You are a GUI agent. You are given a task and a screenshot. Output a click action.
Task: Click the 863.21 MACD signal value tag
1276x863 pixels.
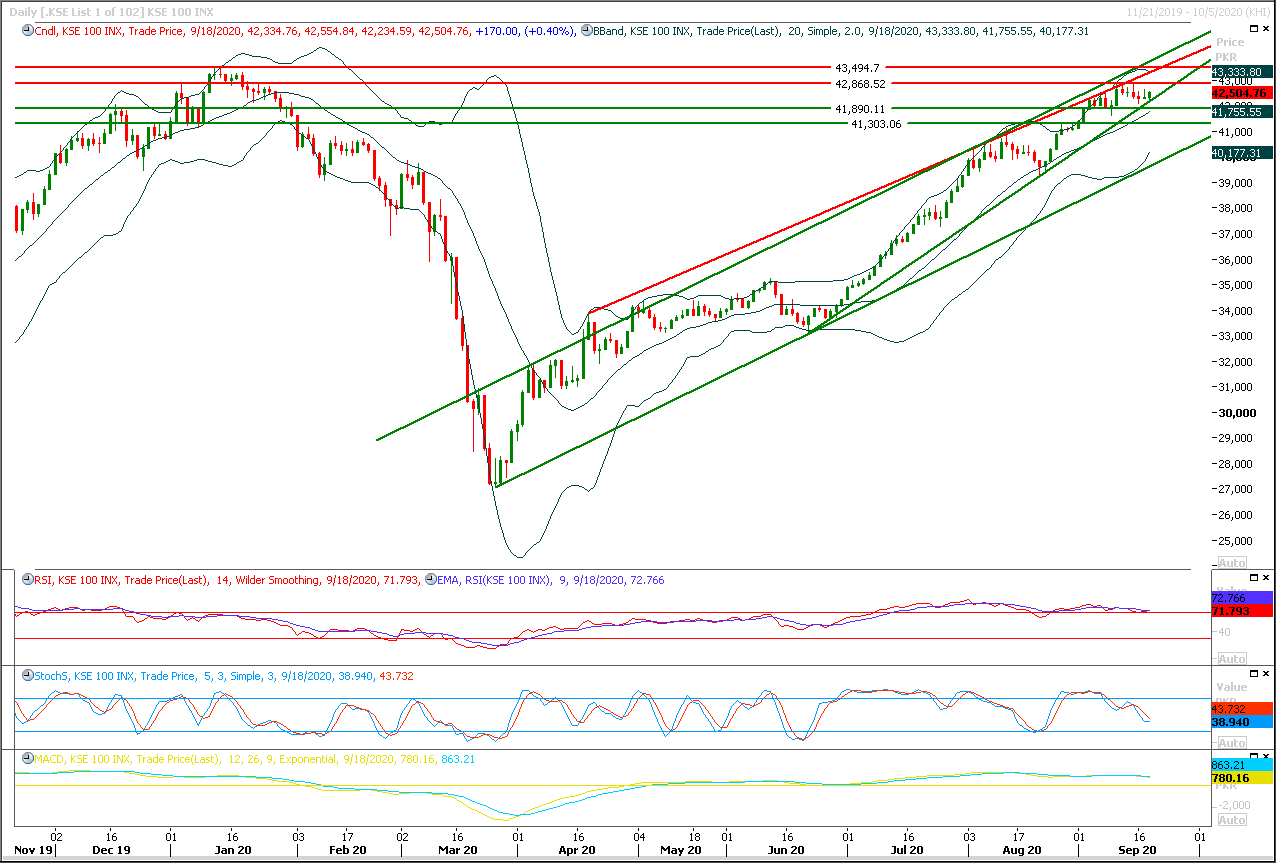pos(1241,764)
